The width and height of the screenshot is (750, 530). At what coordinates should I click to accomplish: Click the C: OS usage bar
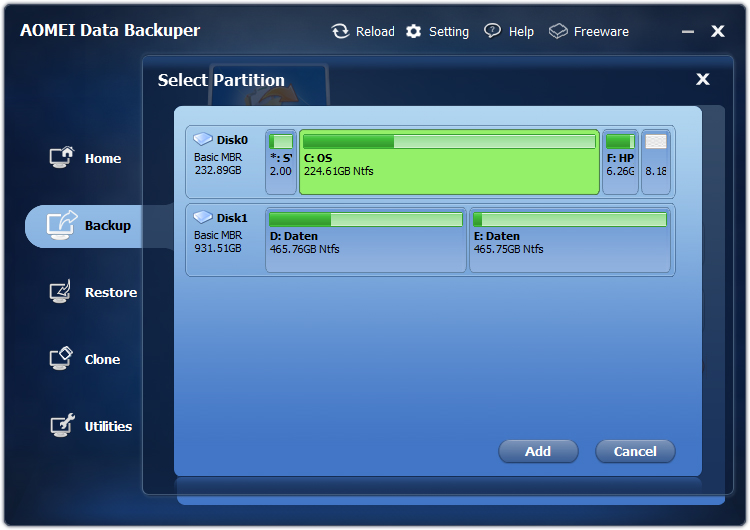coord(449,141)
